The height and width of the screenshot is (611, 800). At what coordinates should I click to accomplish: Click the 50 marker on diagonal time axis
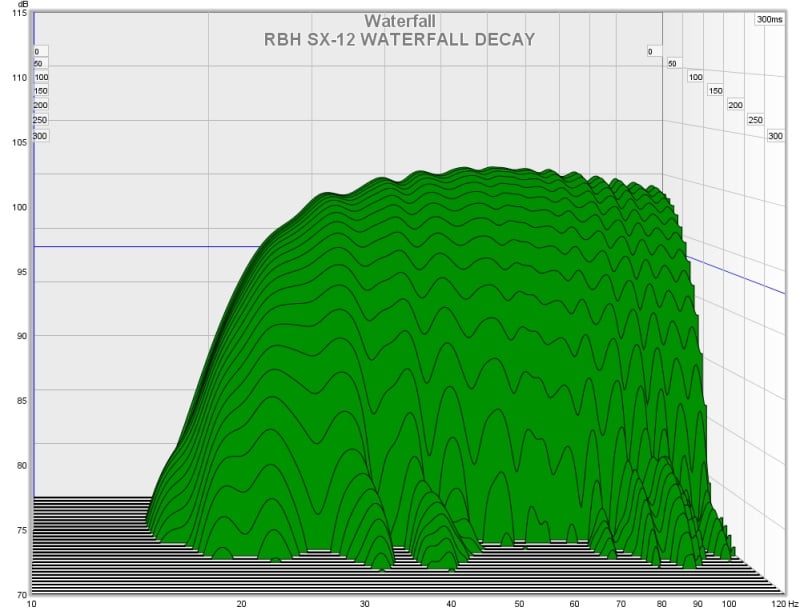tap(672, 63)
